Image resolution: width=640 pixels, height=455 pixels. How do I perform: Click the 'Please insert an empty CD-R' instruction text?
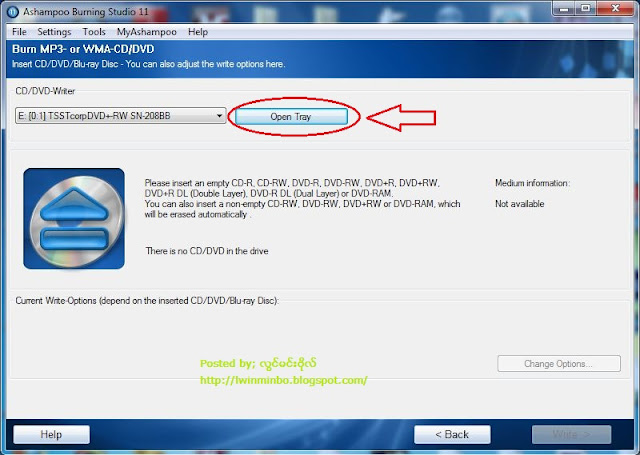tap(302, 199)
